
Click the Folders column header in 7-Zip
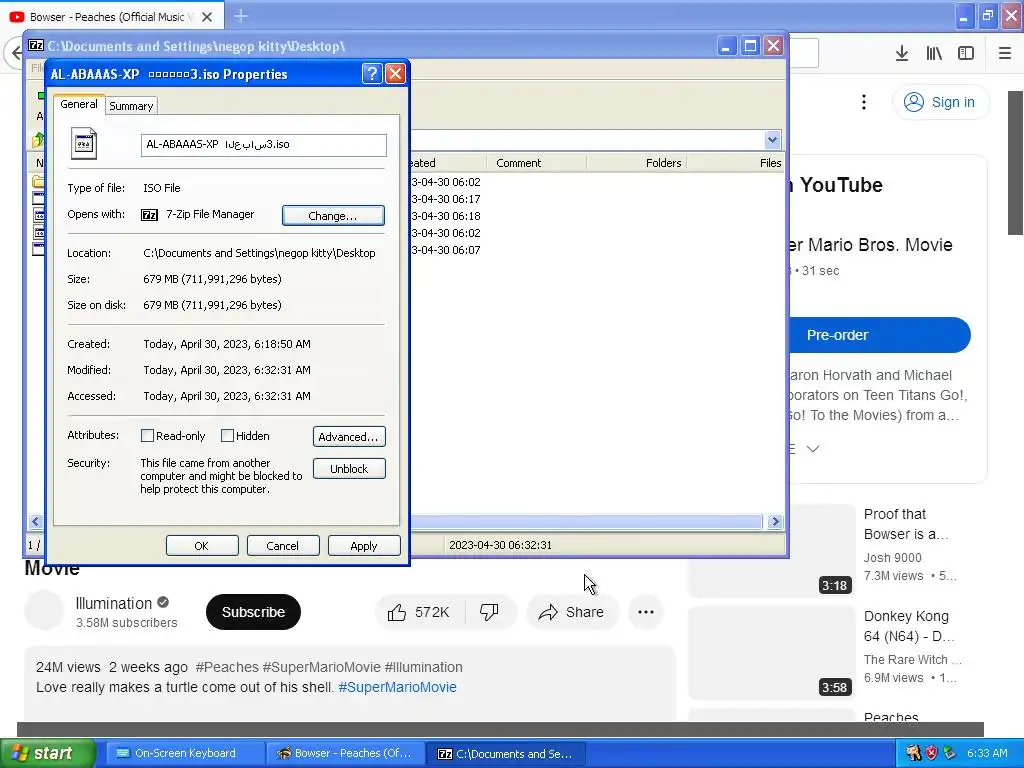click(x=637, y=163)
